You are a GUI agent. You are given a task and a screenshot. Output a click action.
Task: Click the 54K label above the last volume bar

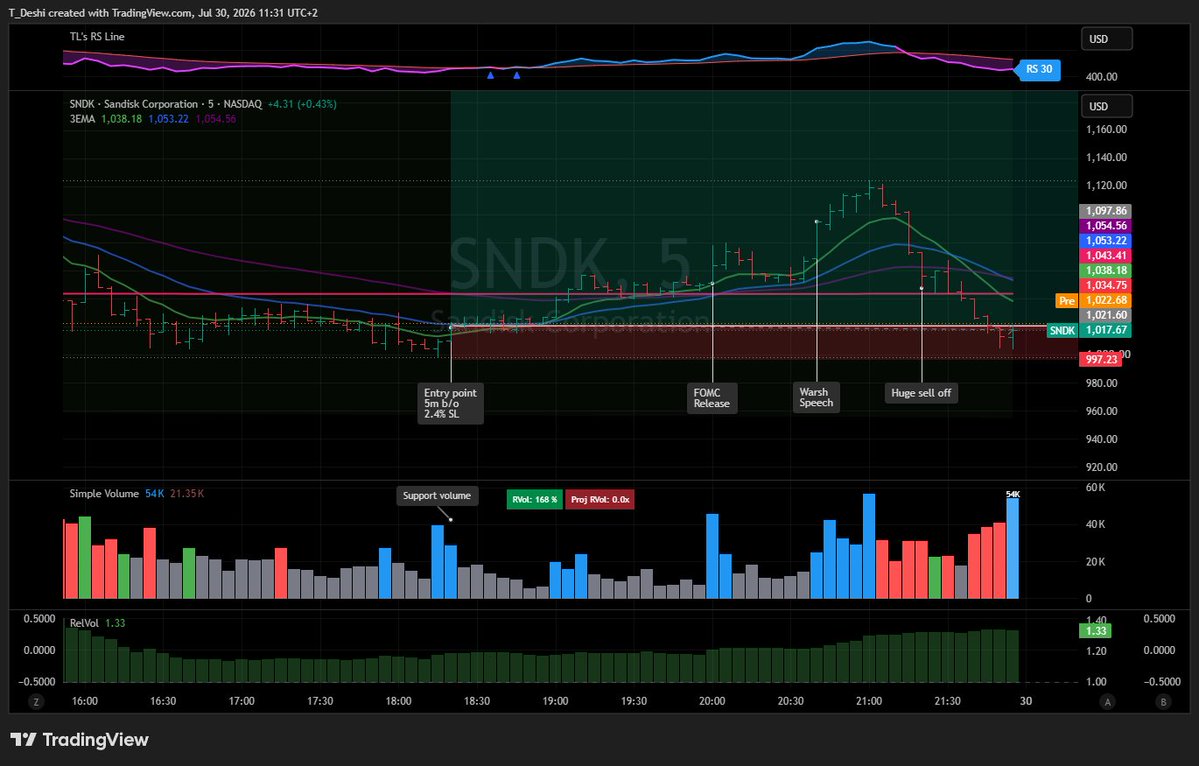(1012, 495)
